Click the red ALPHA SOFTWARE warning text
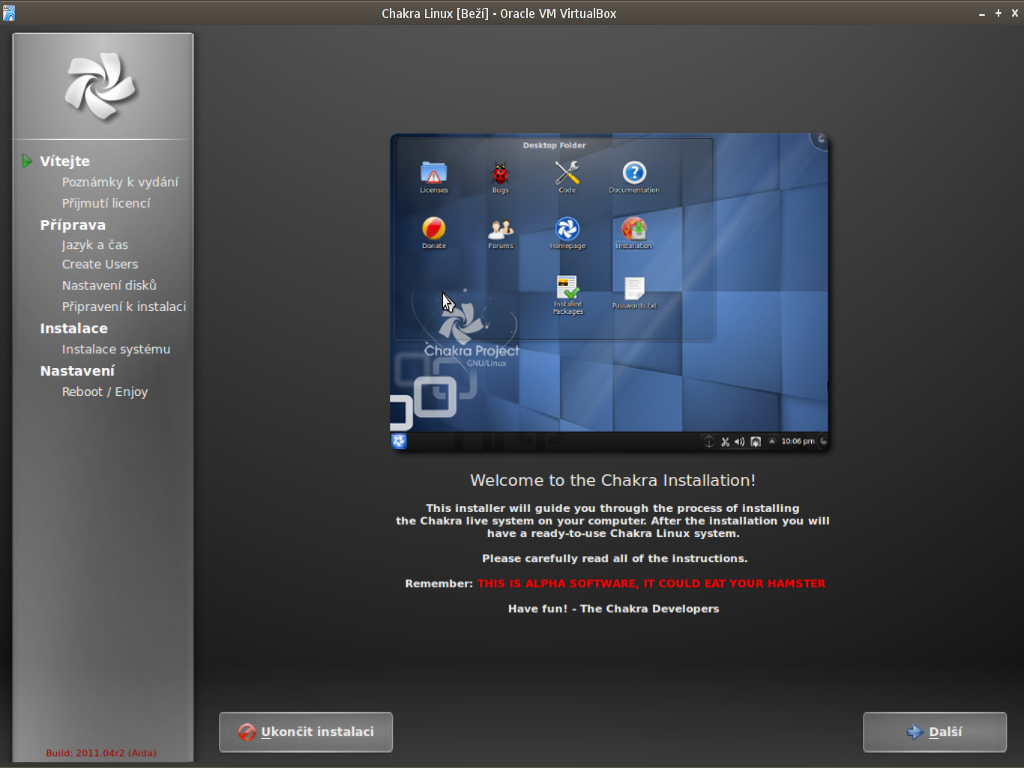1024x768 pixels. 651,583
